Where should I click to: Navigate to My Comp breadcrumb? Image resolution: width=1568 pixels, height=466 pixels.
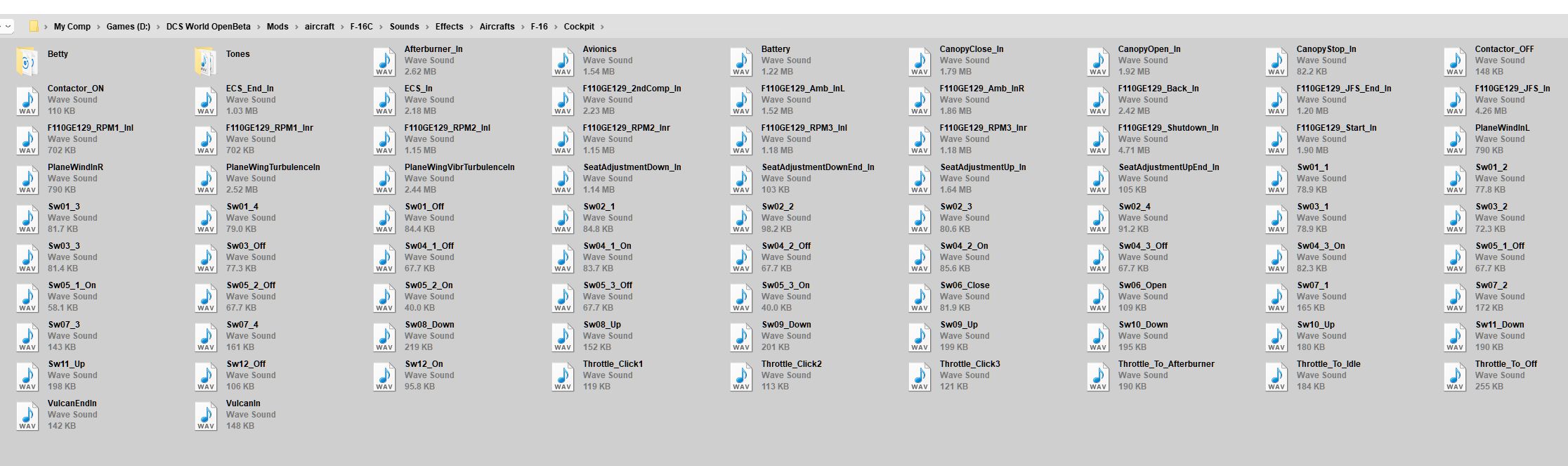coord(72,27)
